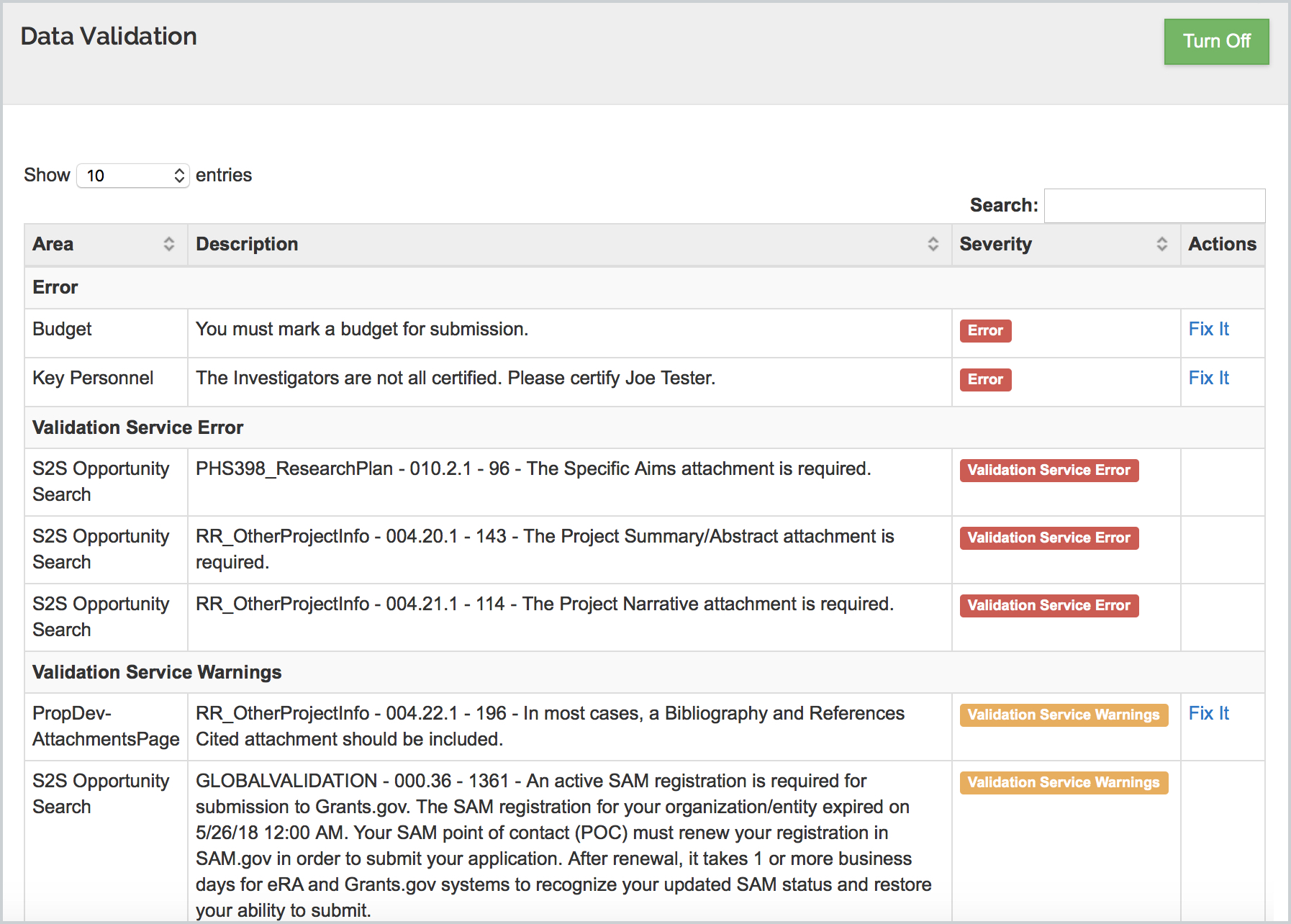
Task: Click Fix It for Key Personnel error
Action: [1208, 378]
